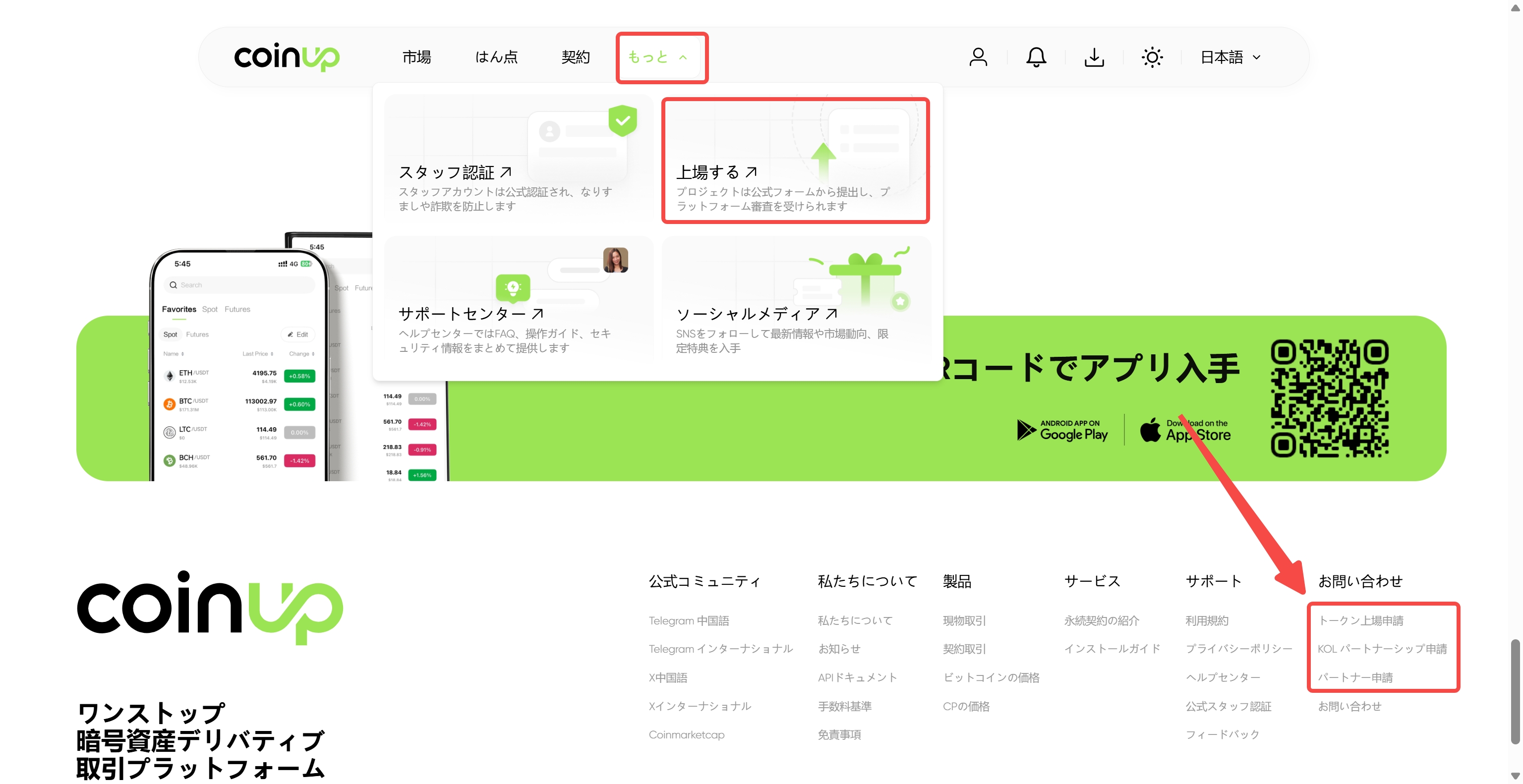Open the はん点 menu item
Image resolution: width=1523 pixels, height=784 pixels.
[x=496, y=57]
